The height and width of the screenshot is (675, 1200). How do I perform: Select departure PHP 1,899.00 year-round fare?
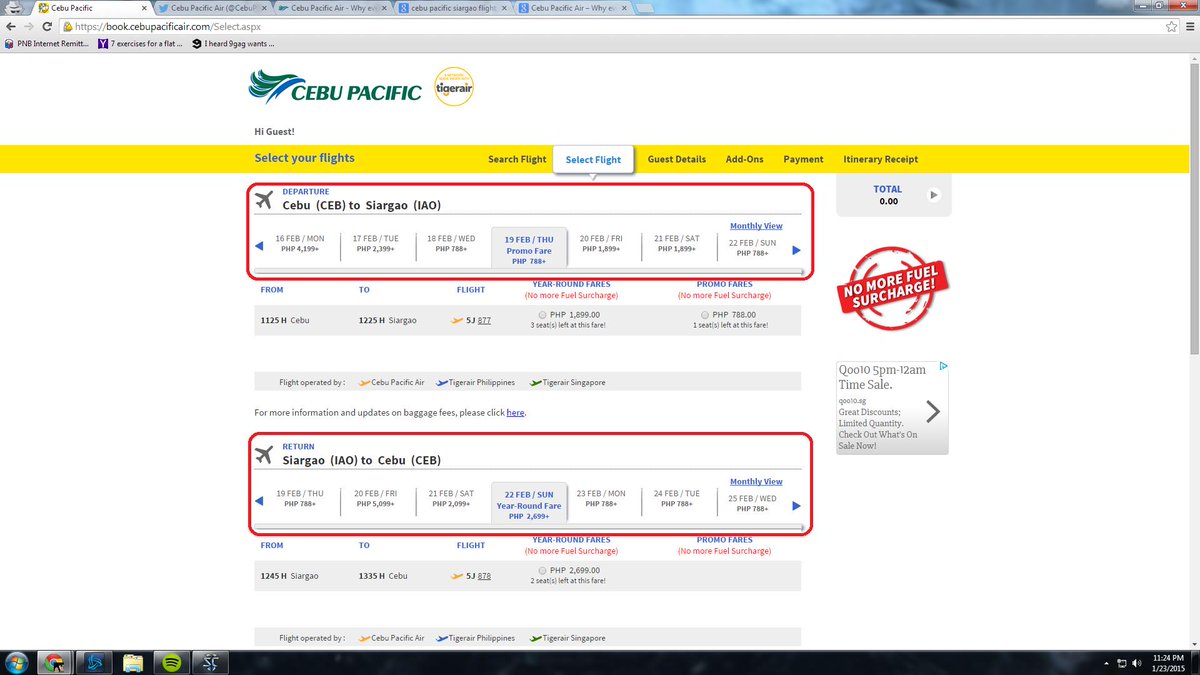click(x=542, y=314)
